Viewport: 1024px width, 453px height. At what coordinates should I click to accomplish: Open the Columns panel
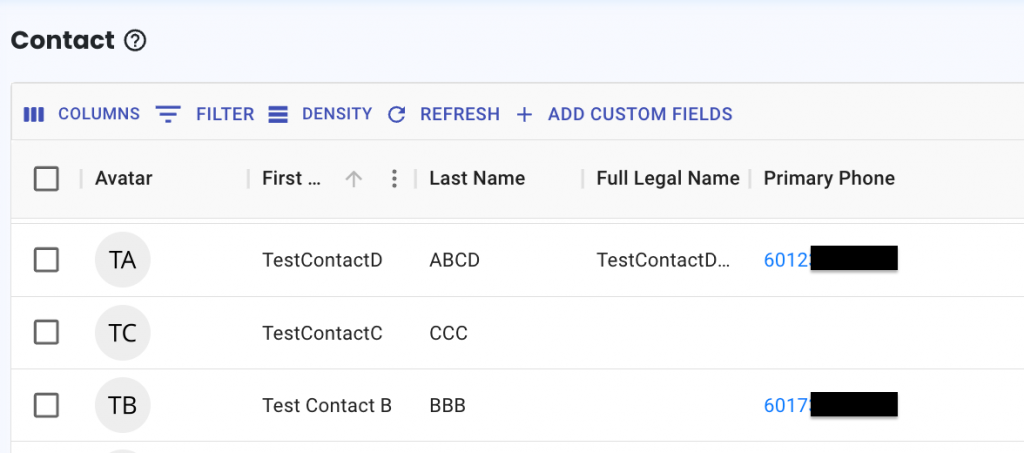[x=82, y=114]
